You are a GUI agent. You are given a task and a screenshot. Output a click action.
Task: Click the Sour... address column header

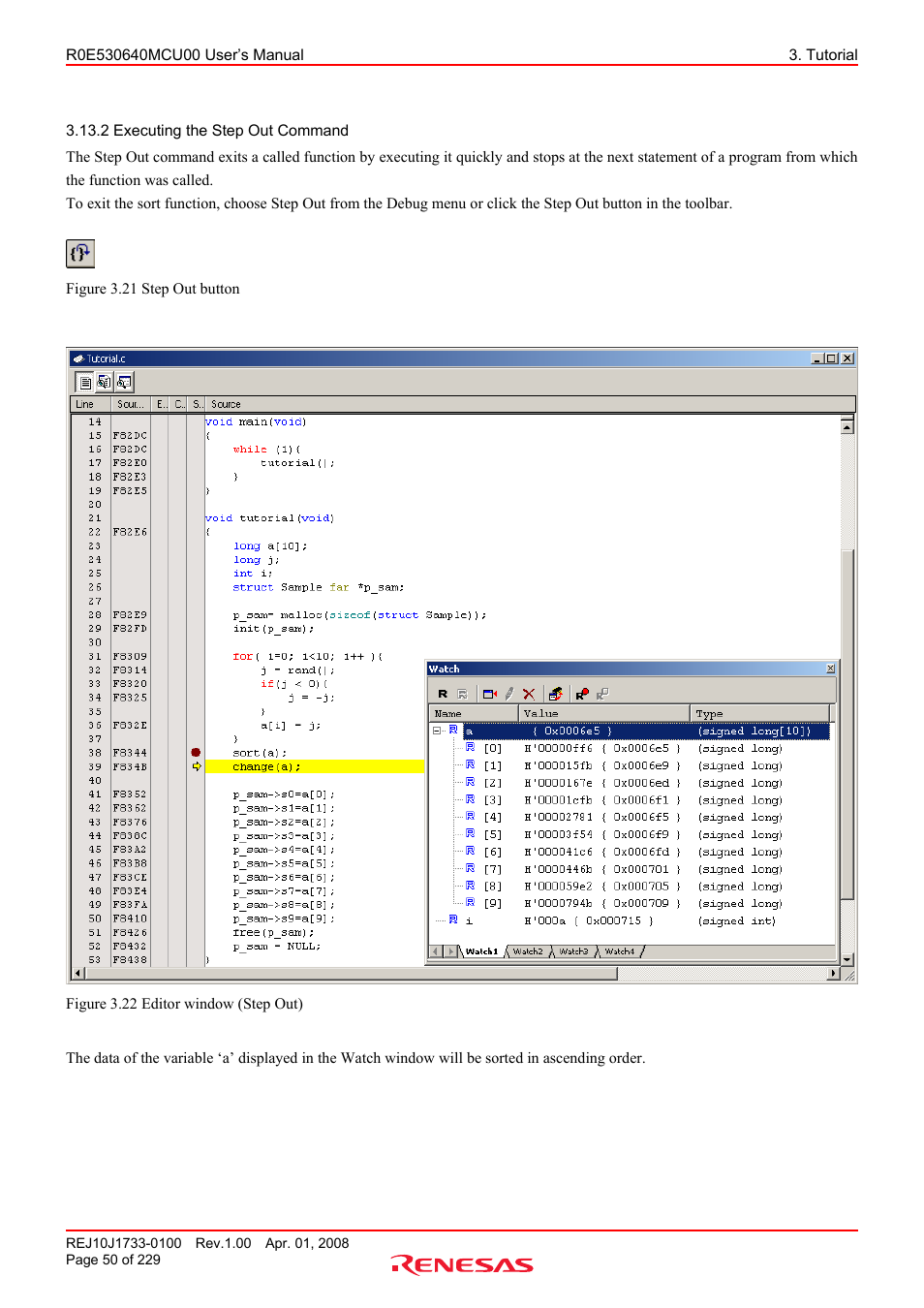pyautogui.click(x=133, y=404)
